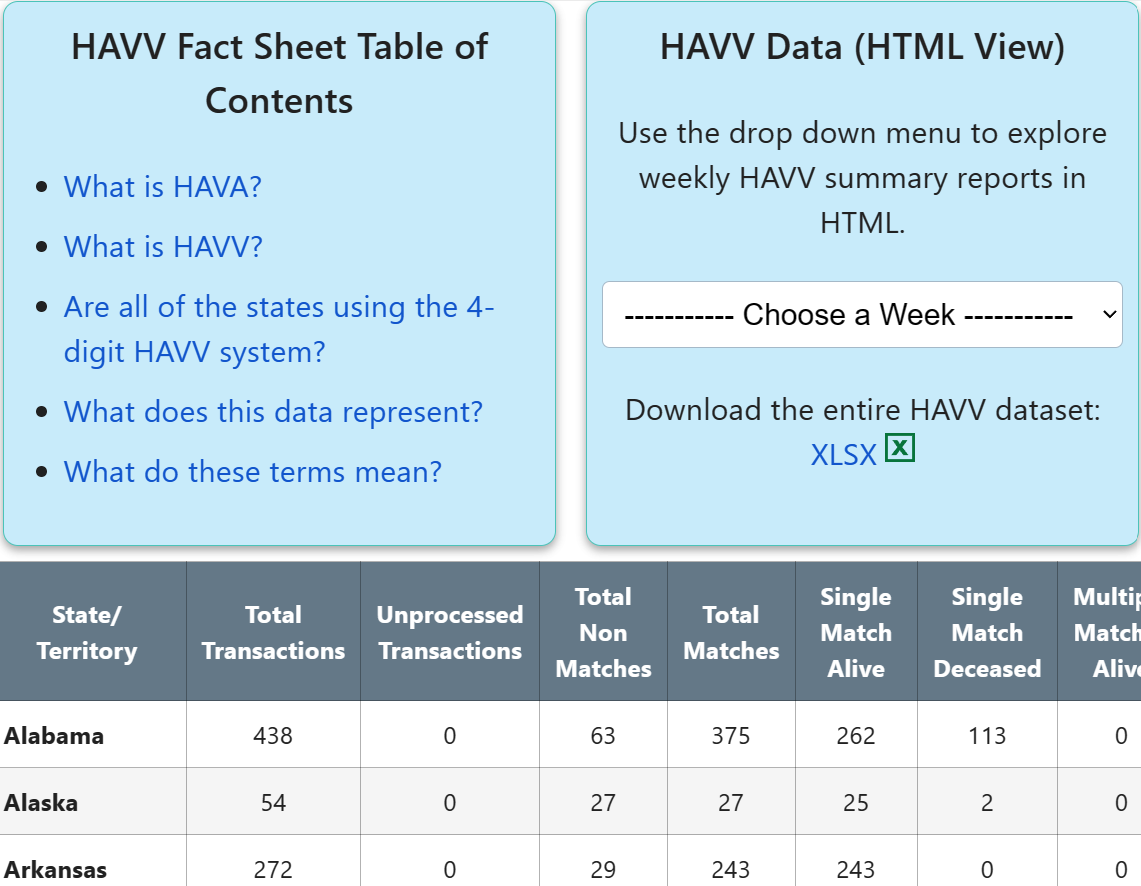The height and width of the screenshot is (886, 1141).
Task: Open the Choose a Week dropdown
Action: (862, 314)
